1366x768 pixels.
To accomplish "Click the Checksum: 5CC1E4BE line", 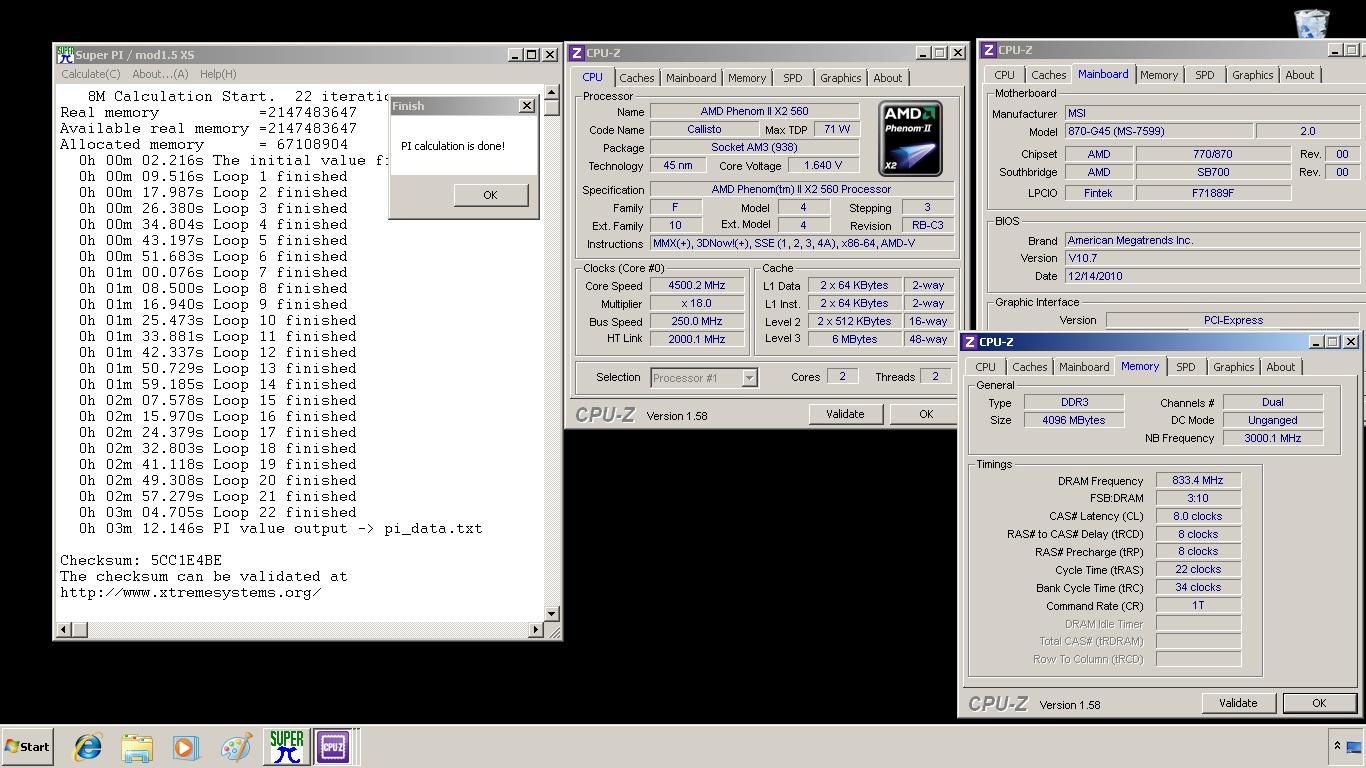I will tap(141, 560).
